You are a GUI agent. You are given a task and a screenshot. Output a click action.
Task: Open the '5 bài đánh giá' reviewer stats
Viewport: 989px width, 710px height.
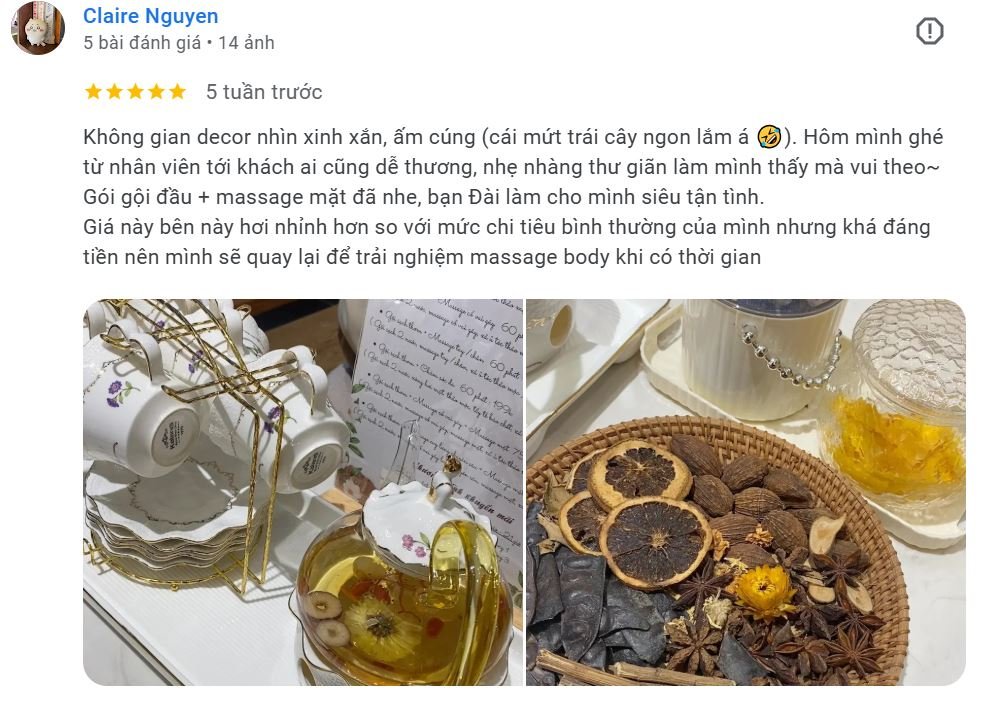pos(142,43)
